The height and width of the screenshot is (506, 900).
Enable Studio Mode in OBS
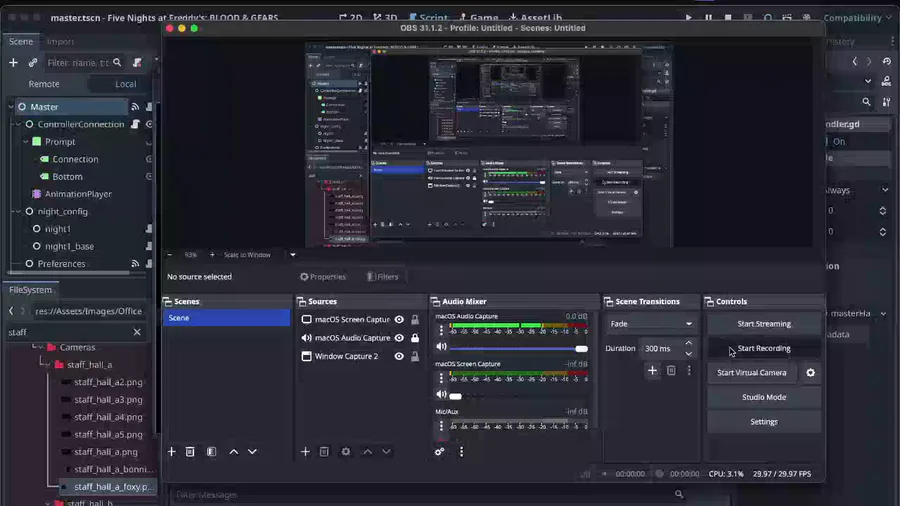click(763, 397)
